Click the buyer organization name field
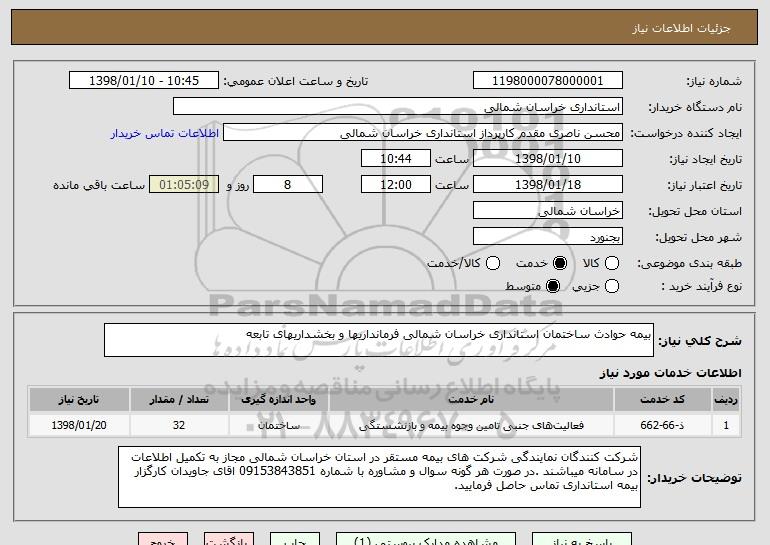Viewport: 770px width, 545px height. click(398, 107)
